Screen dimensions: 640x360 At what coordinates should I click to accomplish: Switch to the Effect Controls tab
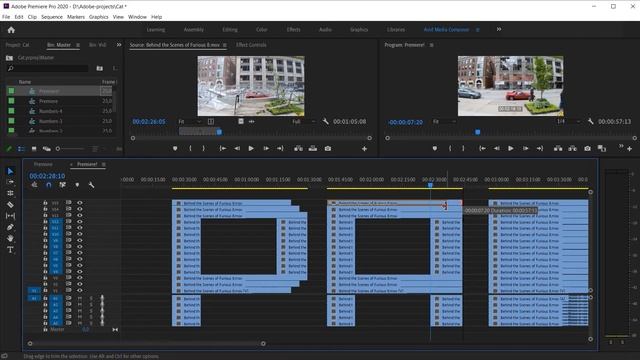pyautogui.click(x=251, y=45)
